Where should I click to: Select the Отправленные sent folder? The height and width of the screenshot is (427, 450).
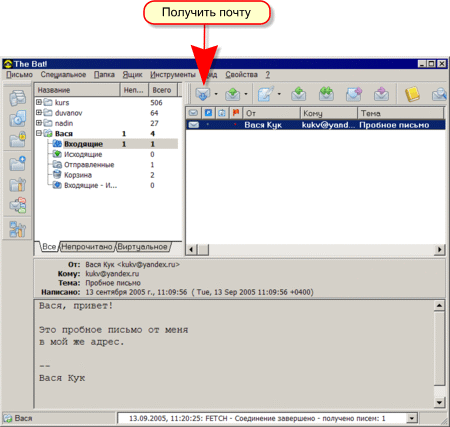tap(89, 165)
